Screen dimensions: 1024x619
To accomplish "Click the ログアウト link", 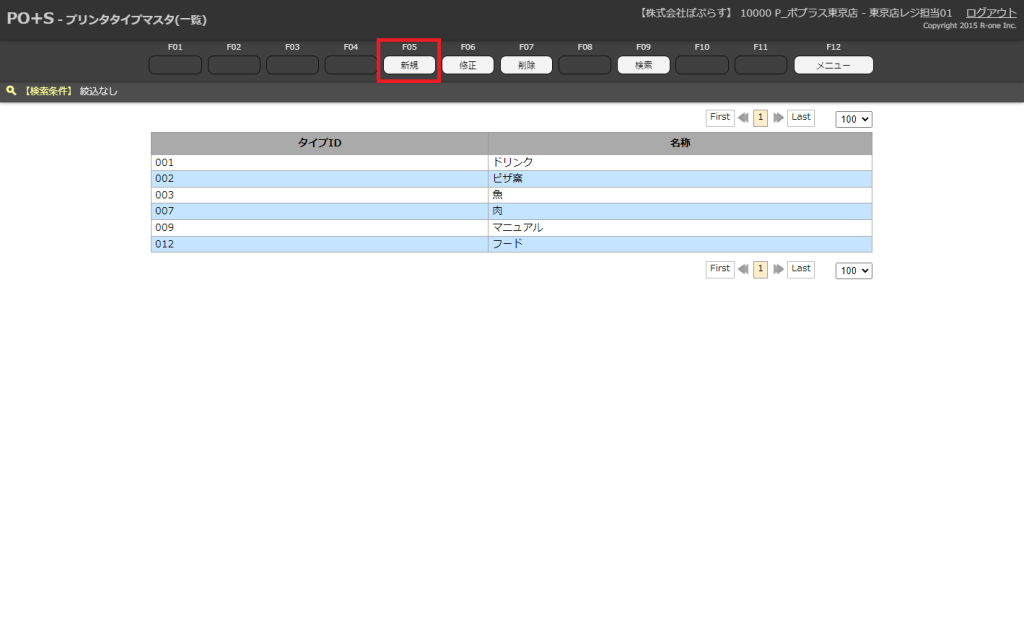I will coord(991,13).
